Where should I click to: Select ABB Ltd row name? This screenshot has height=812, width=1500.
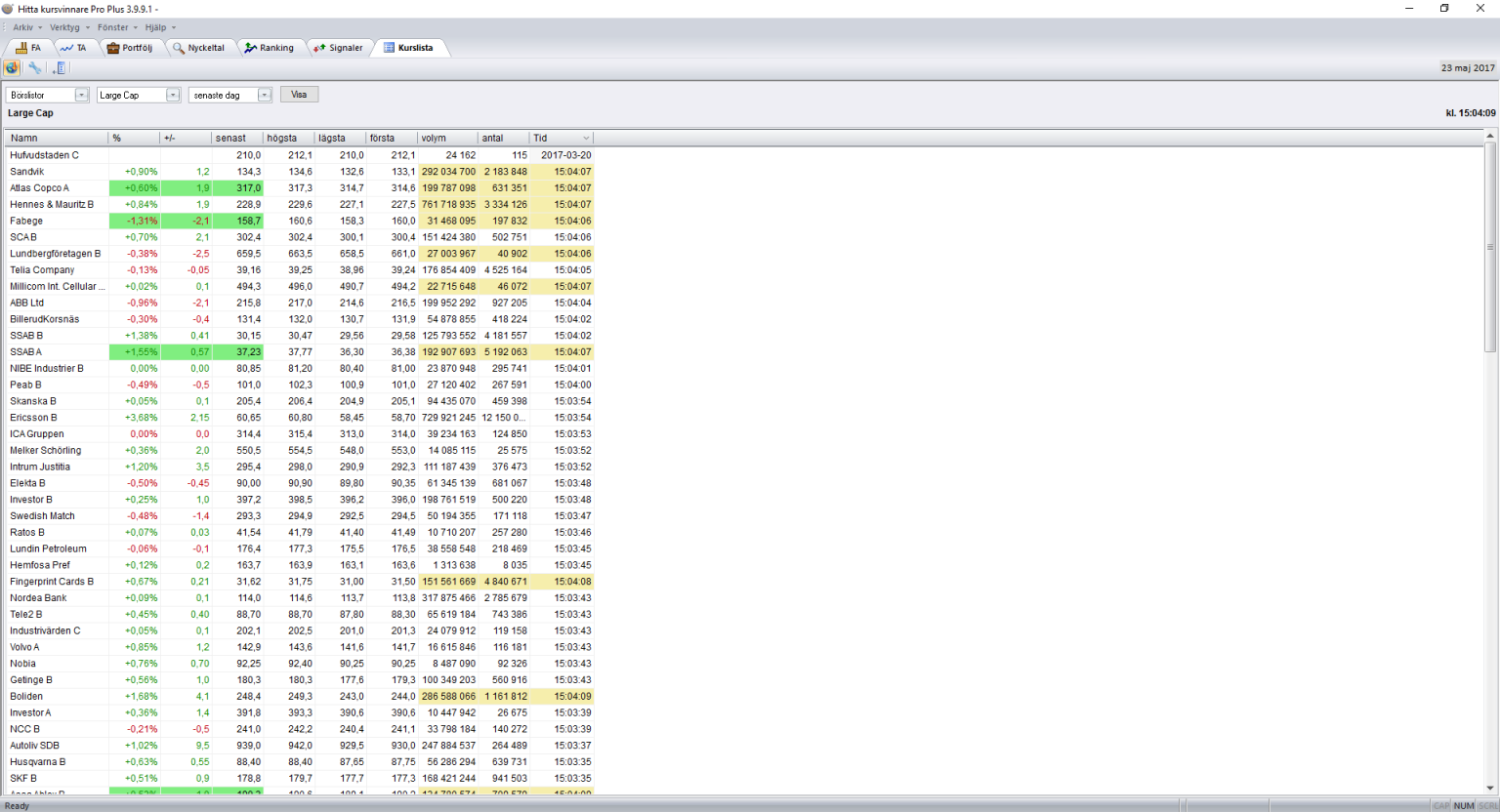(27, 304)
